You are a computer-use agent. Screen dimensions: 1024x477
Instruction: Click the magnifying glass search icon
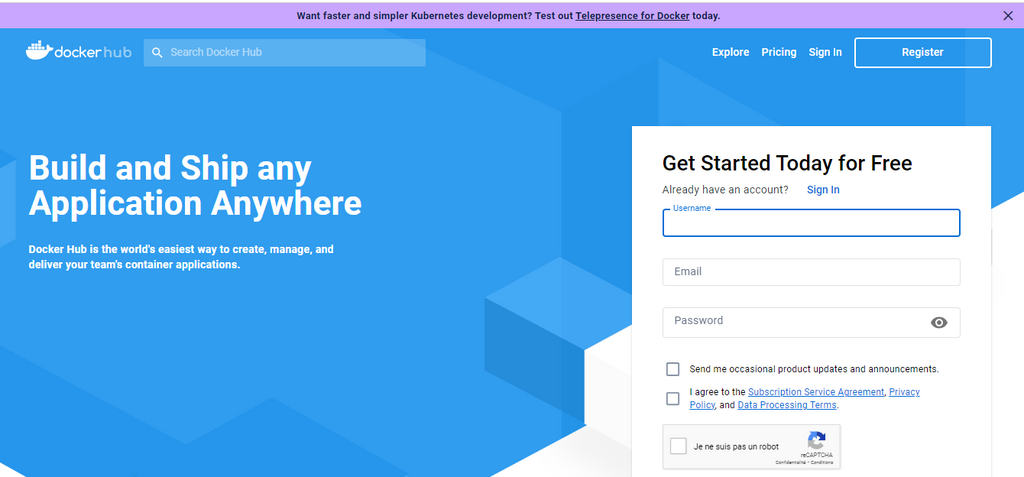157,52
